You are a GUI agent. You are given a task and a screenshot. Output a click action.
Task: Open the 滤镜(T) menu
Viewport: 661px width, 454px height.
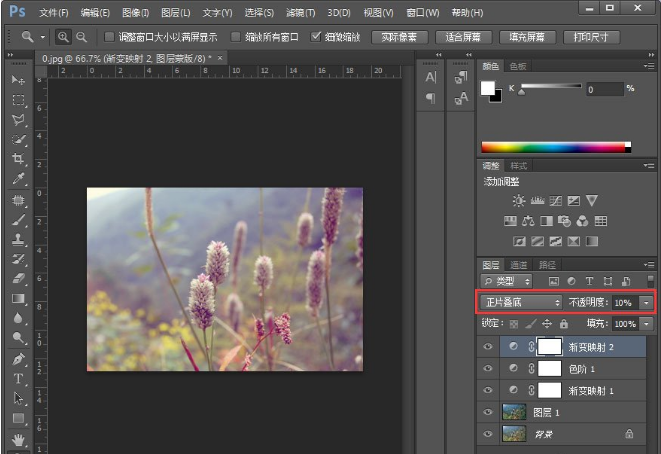300,12
